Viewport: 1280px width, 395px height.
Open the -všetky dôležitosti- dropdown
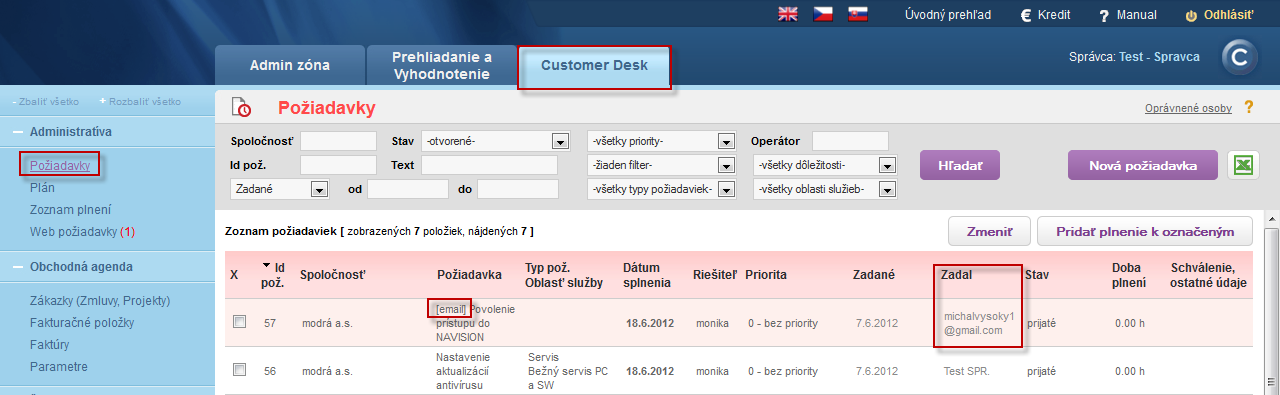coord(824,165)
